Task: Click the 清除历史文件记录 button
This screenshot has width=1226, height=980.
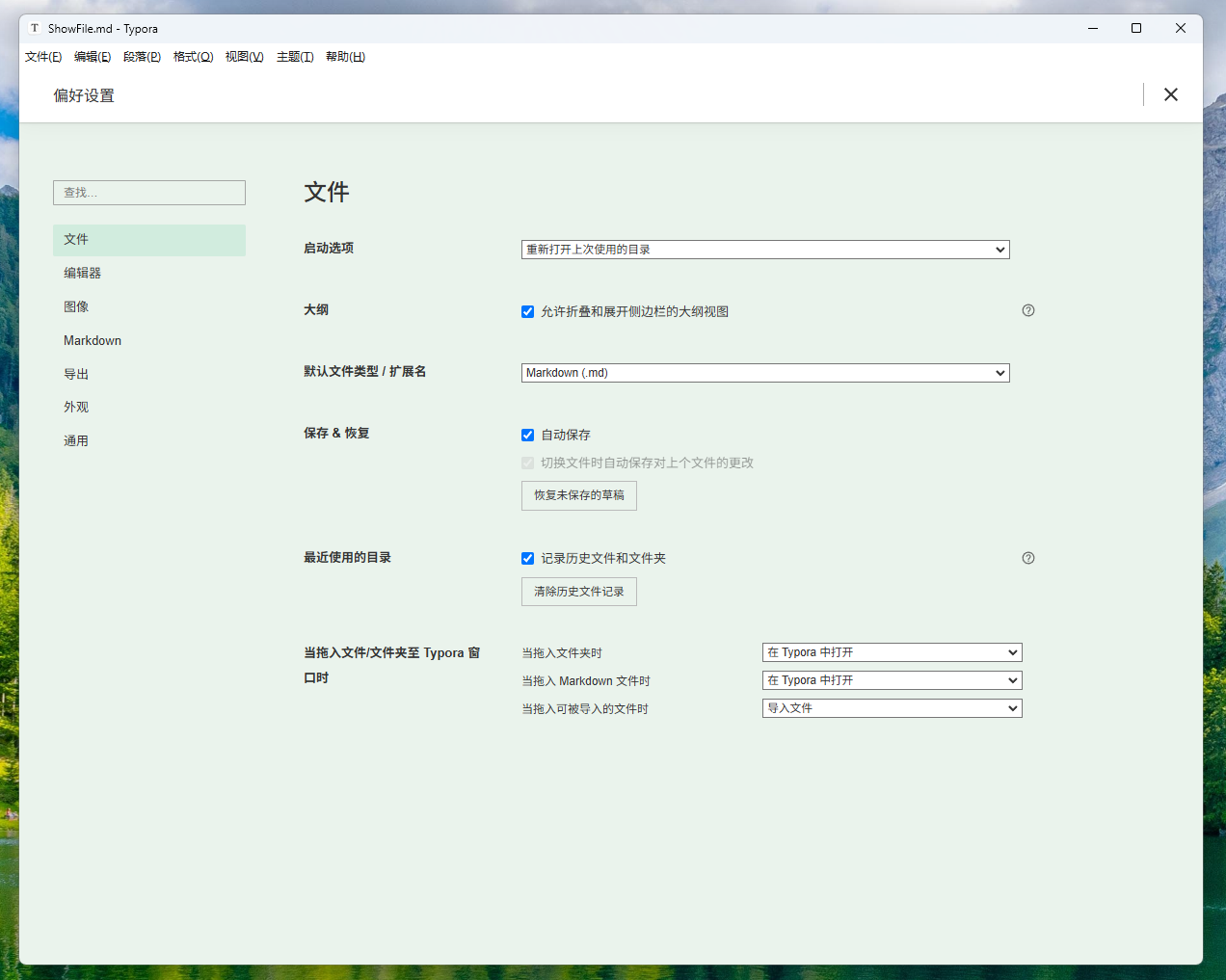Action: tap(579, 592)
